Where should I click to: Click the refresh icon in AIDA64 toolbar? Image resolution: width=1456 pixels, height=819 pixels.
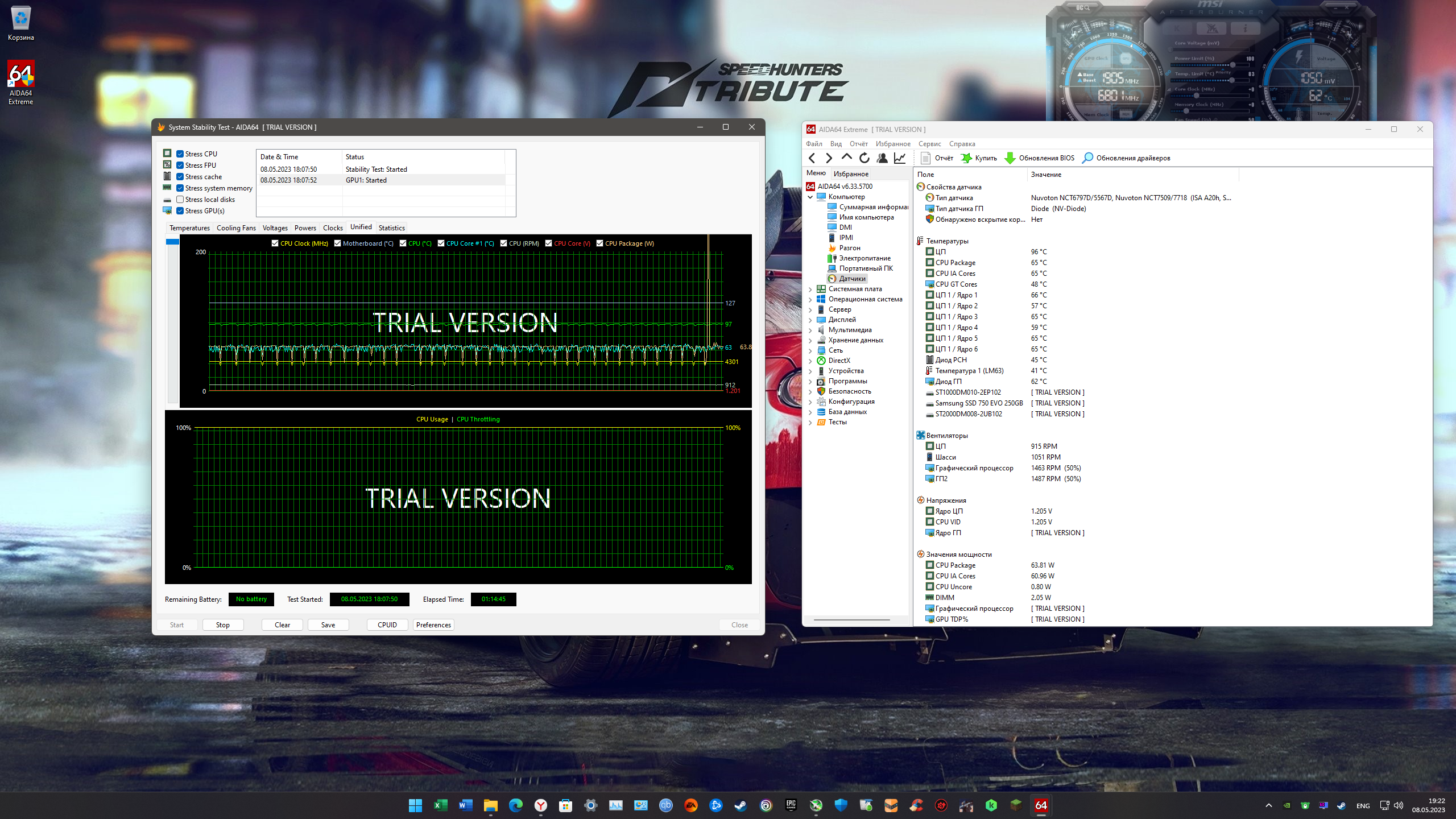pyautogui.click(x=864, y=158)
